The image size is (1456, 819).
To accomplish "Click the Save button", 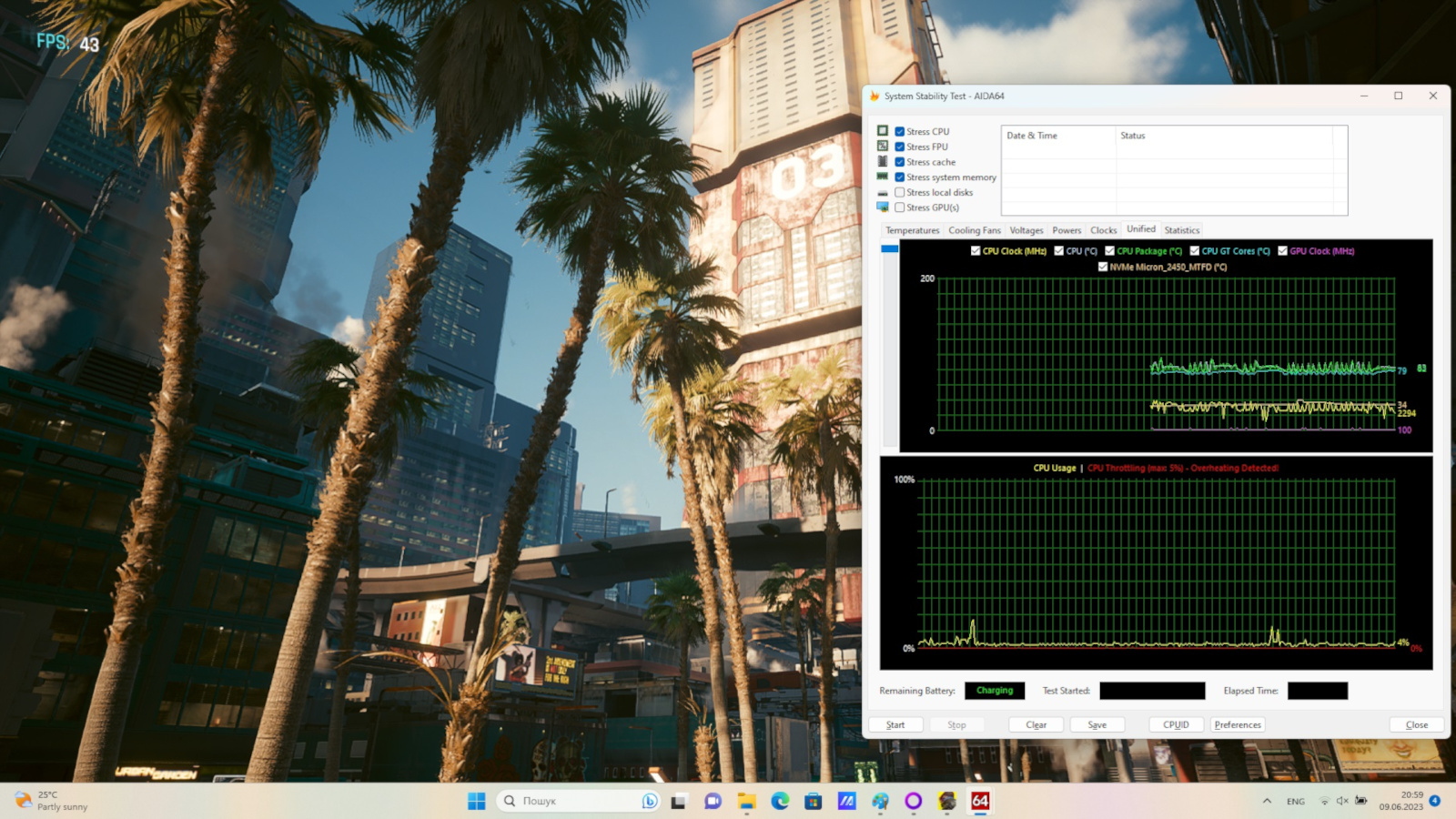I will pos(1097,725).
